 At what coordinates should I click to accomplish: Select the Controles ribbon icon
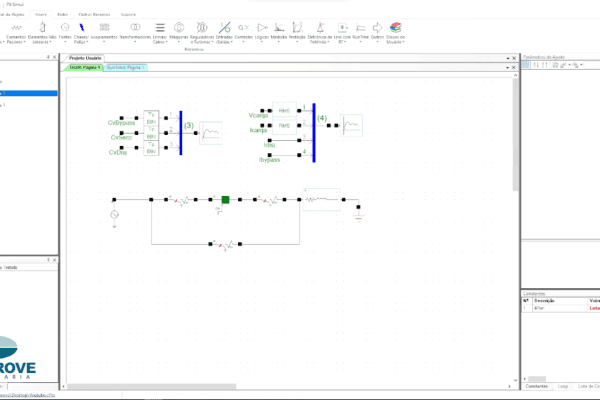coord(242,29)
